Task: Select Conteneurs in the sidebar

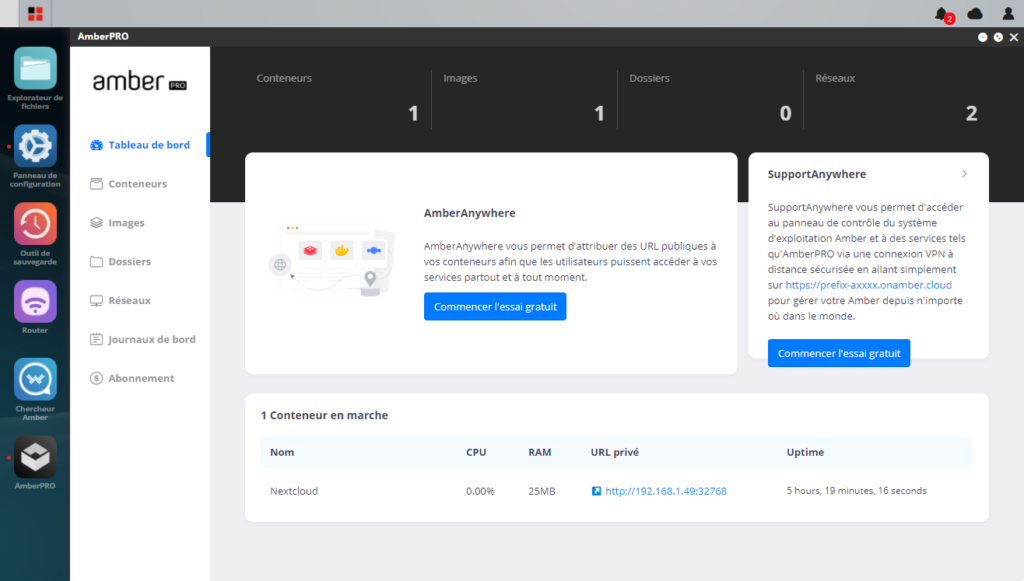Action: click(135, 183)
